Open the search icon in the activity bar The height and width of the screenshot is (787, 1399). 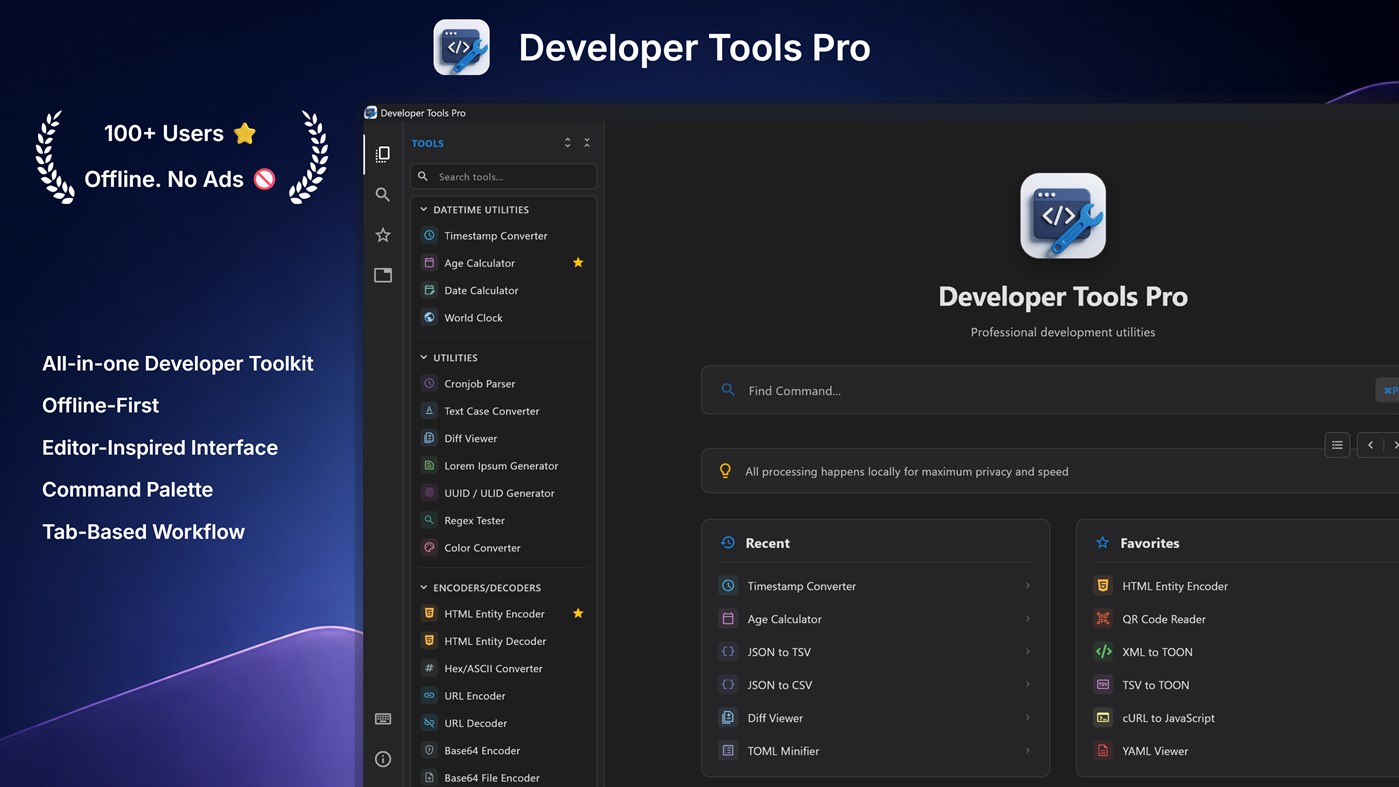[x=382, y=194]
